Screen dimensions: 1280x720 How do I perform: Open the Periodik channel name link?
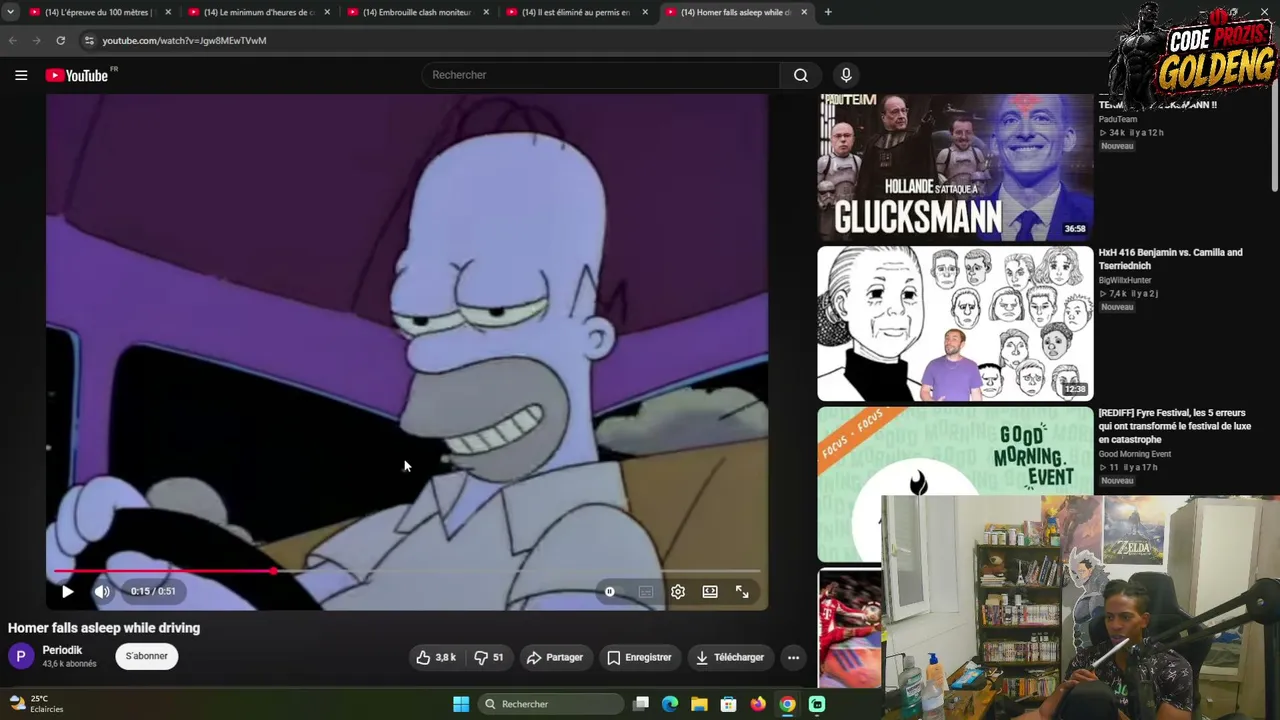pyautogui.click(x=62, y=650)
